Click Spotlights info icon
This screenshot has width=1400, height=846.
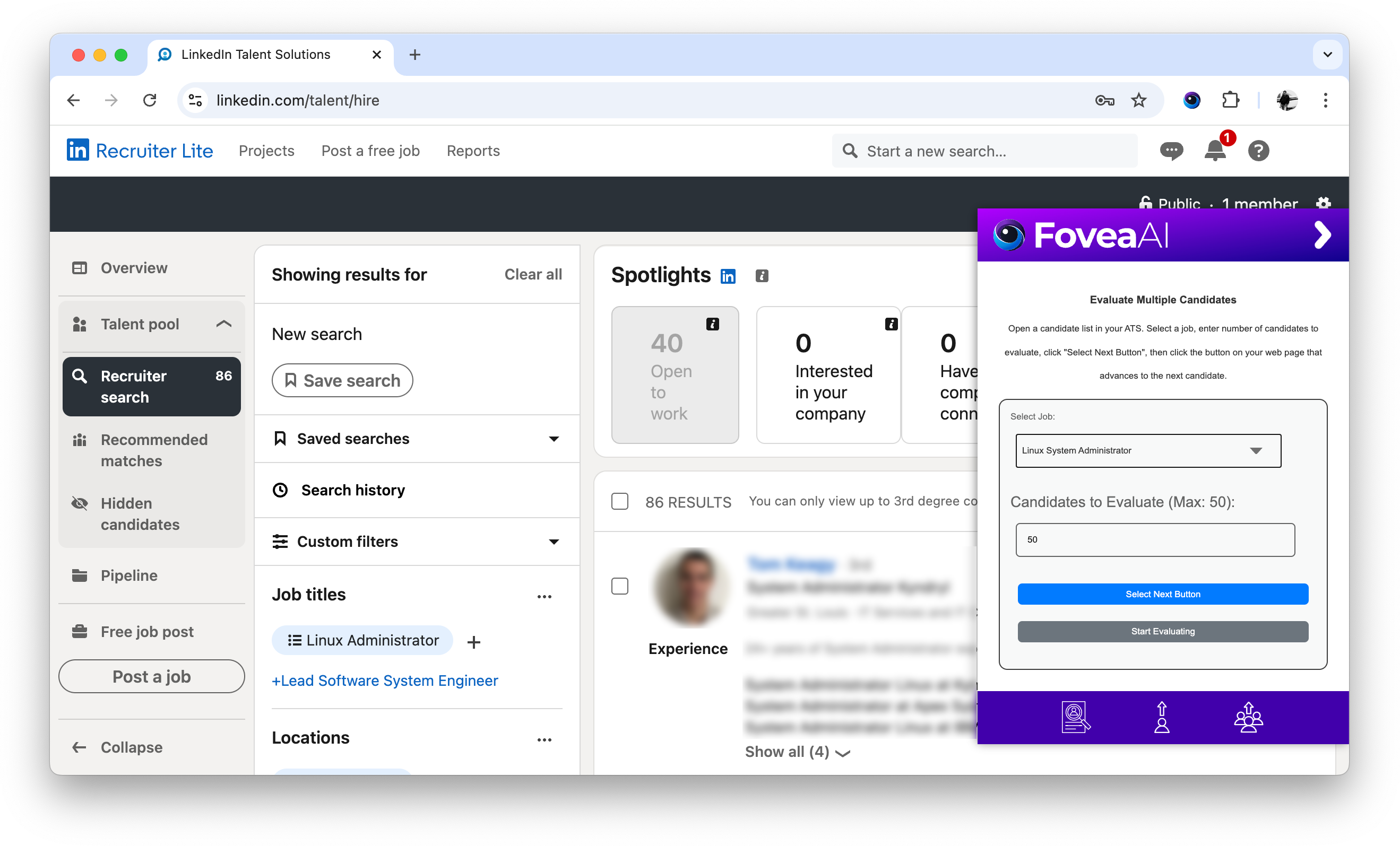click(762, 276)
